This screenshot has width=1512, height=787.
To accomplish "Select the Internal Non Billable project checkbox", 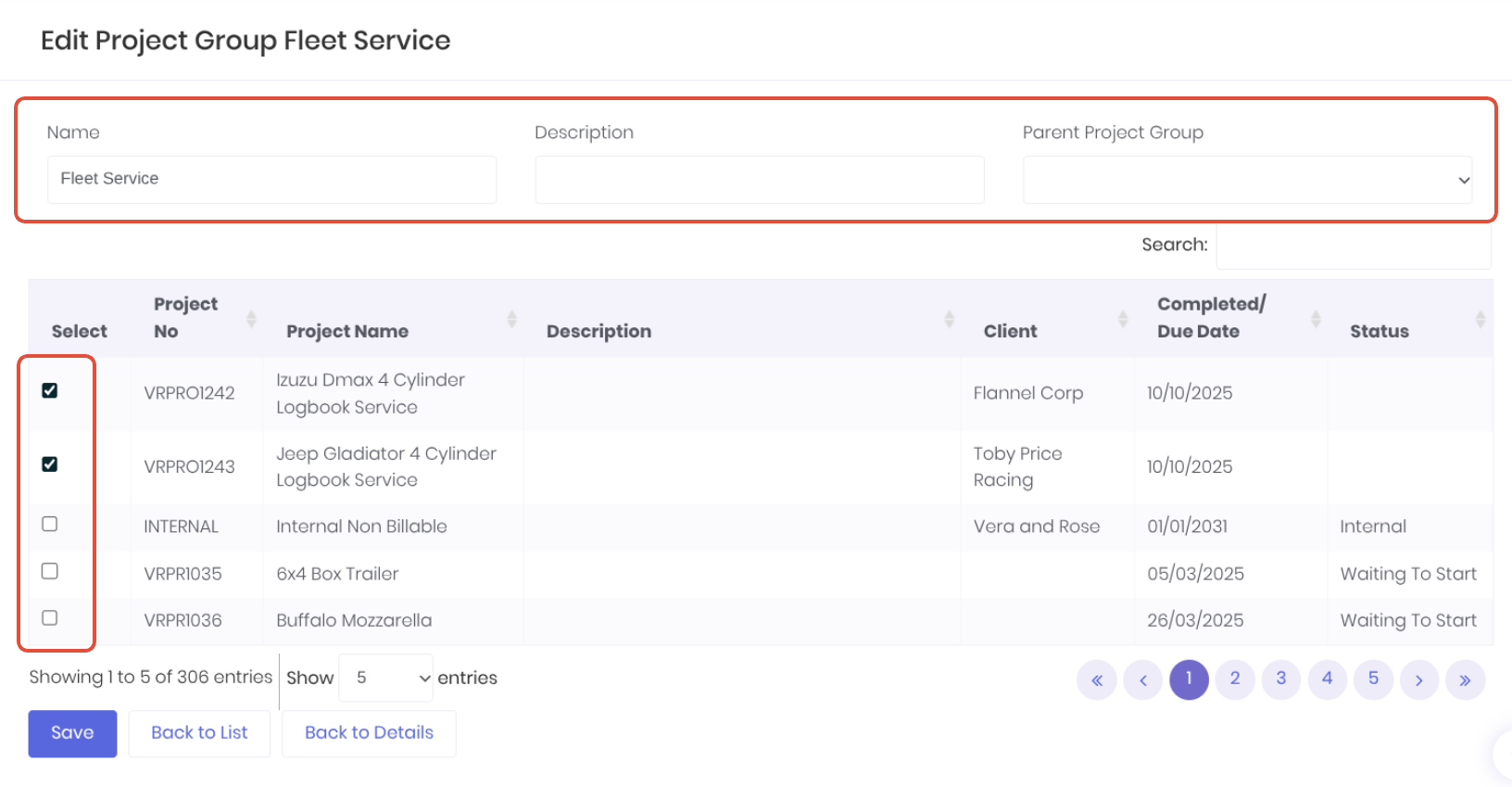I will pos(50,524).
